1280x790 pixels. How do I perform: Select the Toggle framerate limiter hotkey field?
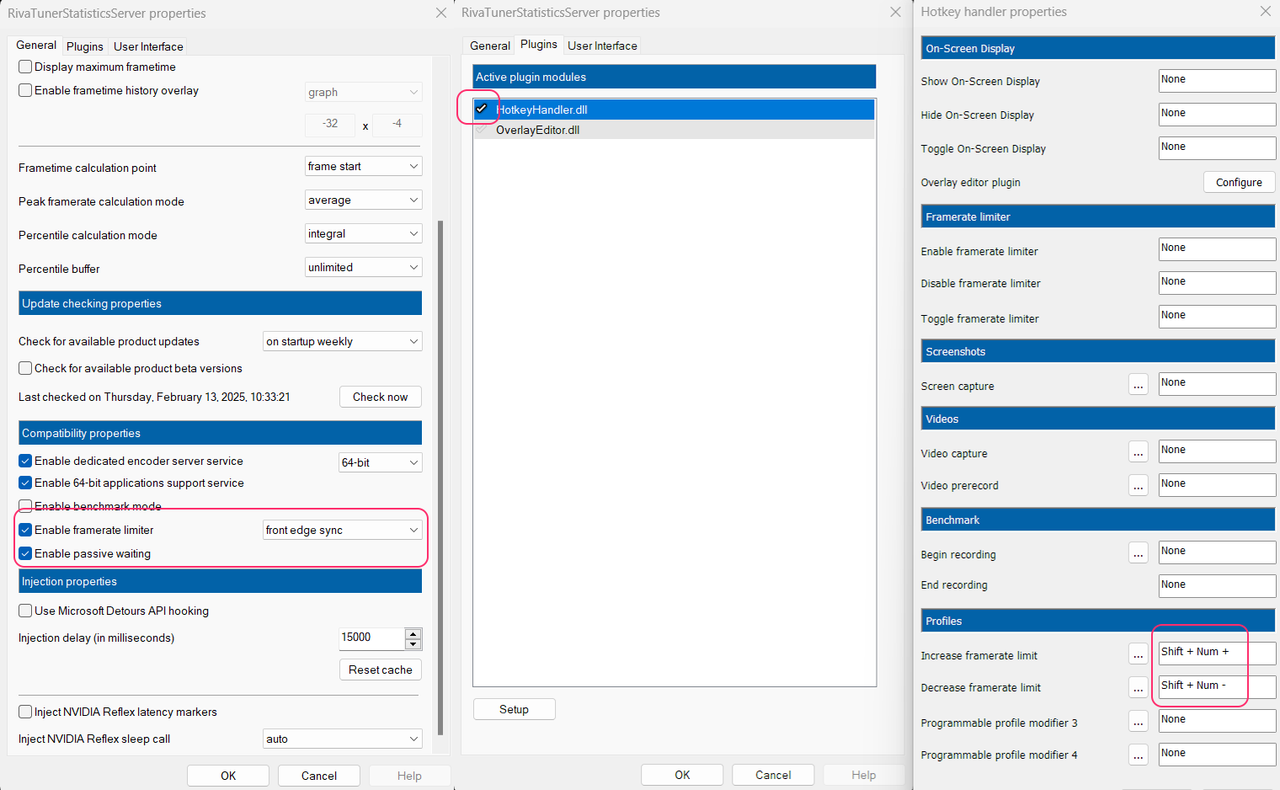tap(1217, 317)
